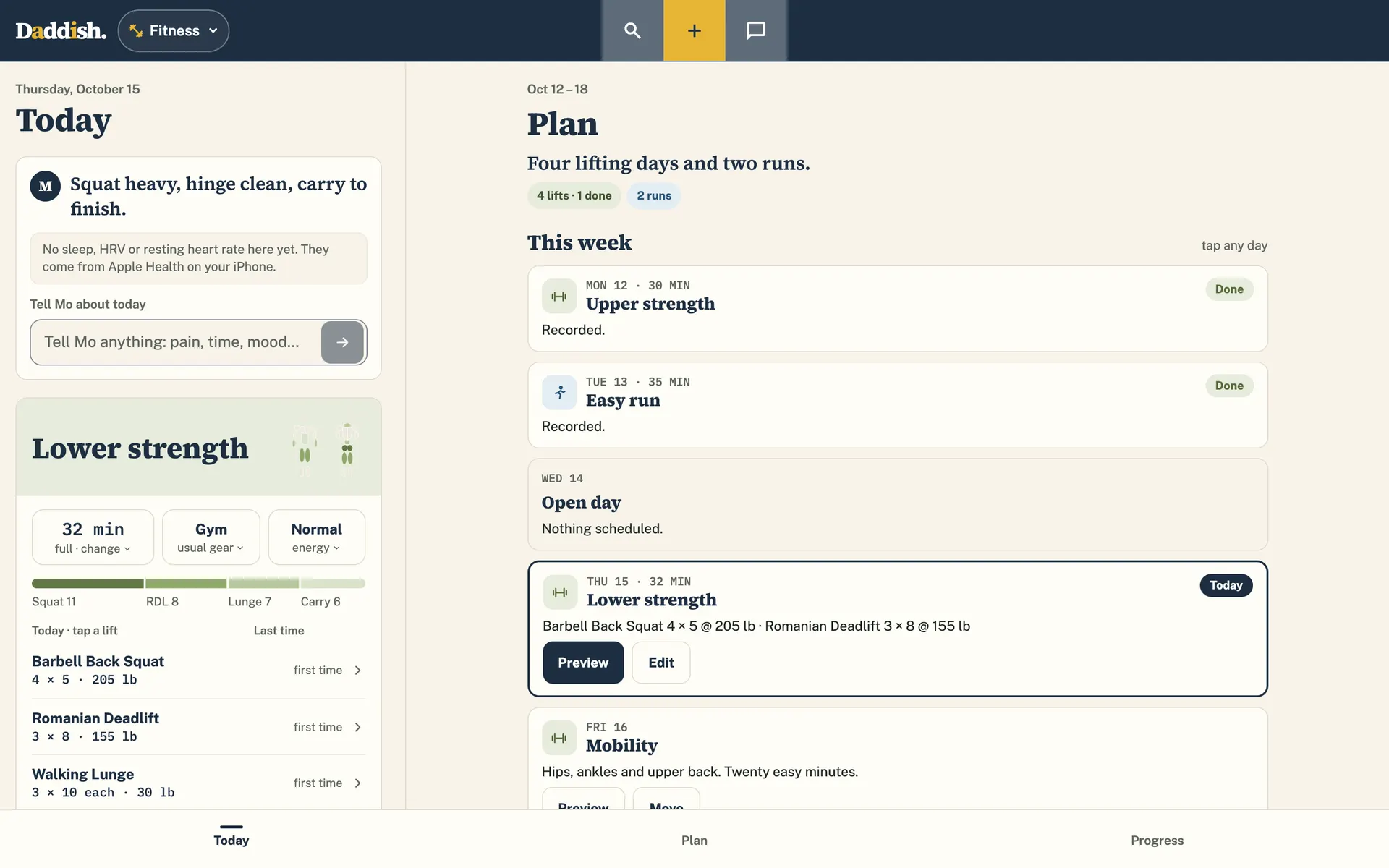
Task: Open the Fitness section dropdown
Action: coord(174,30)
